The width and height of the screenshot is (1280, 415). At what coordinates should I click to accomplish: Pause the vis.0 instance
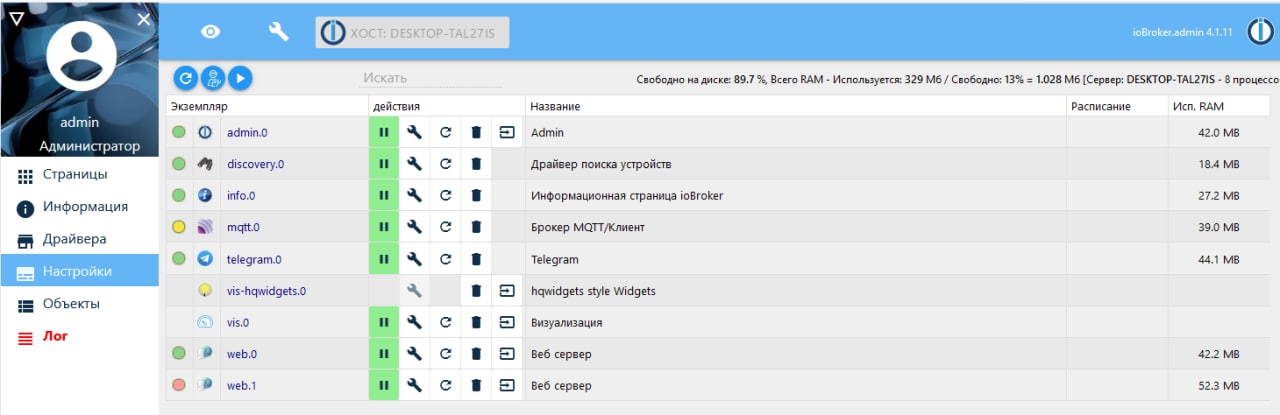383,322
